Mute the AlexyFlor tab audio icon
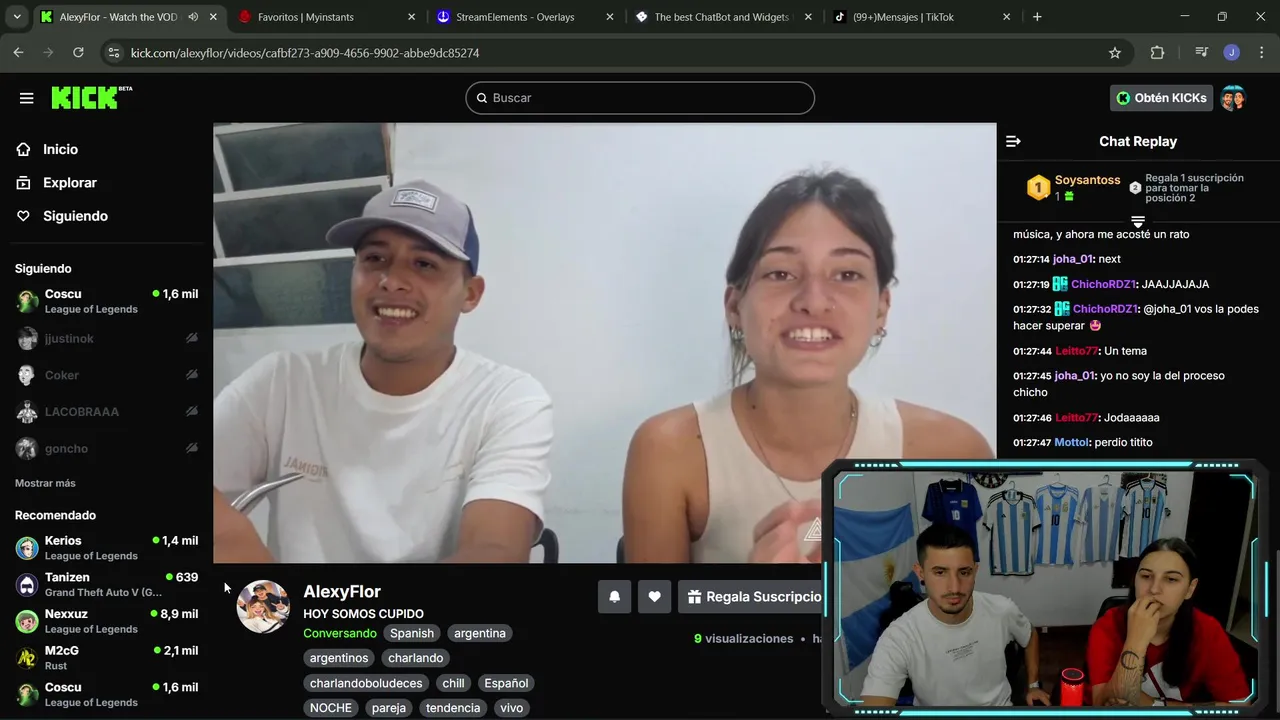The image size is (1280, 720). pos(193,17)
